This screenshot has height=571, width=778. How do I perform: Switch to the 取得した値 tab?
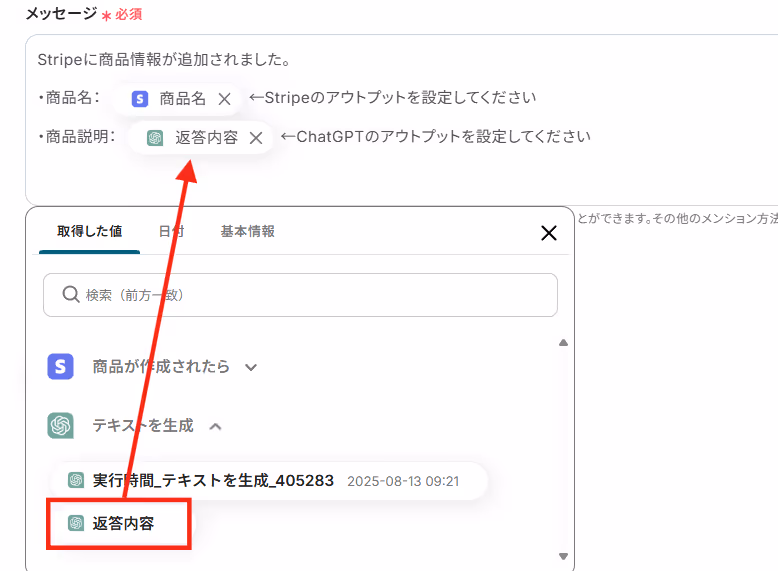(89, 231)
